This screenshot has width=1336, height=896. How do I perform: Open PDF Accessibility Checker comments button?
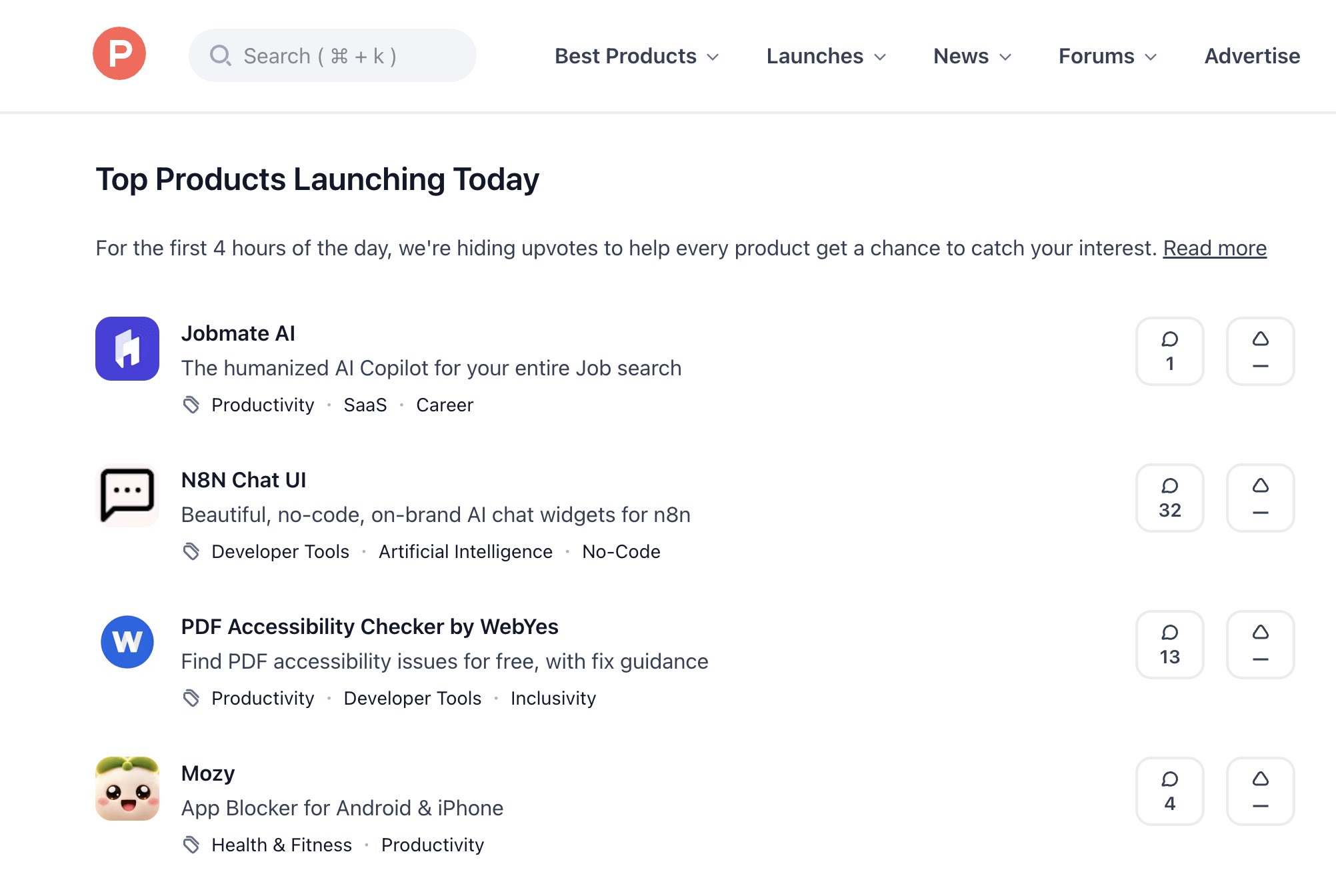click(x=1169, y=645)
